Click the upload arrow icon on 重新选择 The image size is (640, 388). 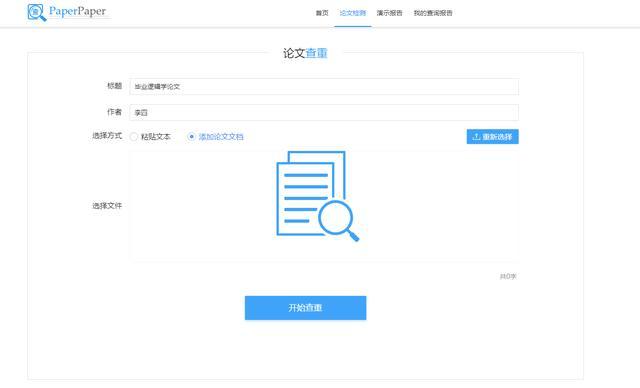click(476, 137)
